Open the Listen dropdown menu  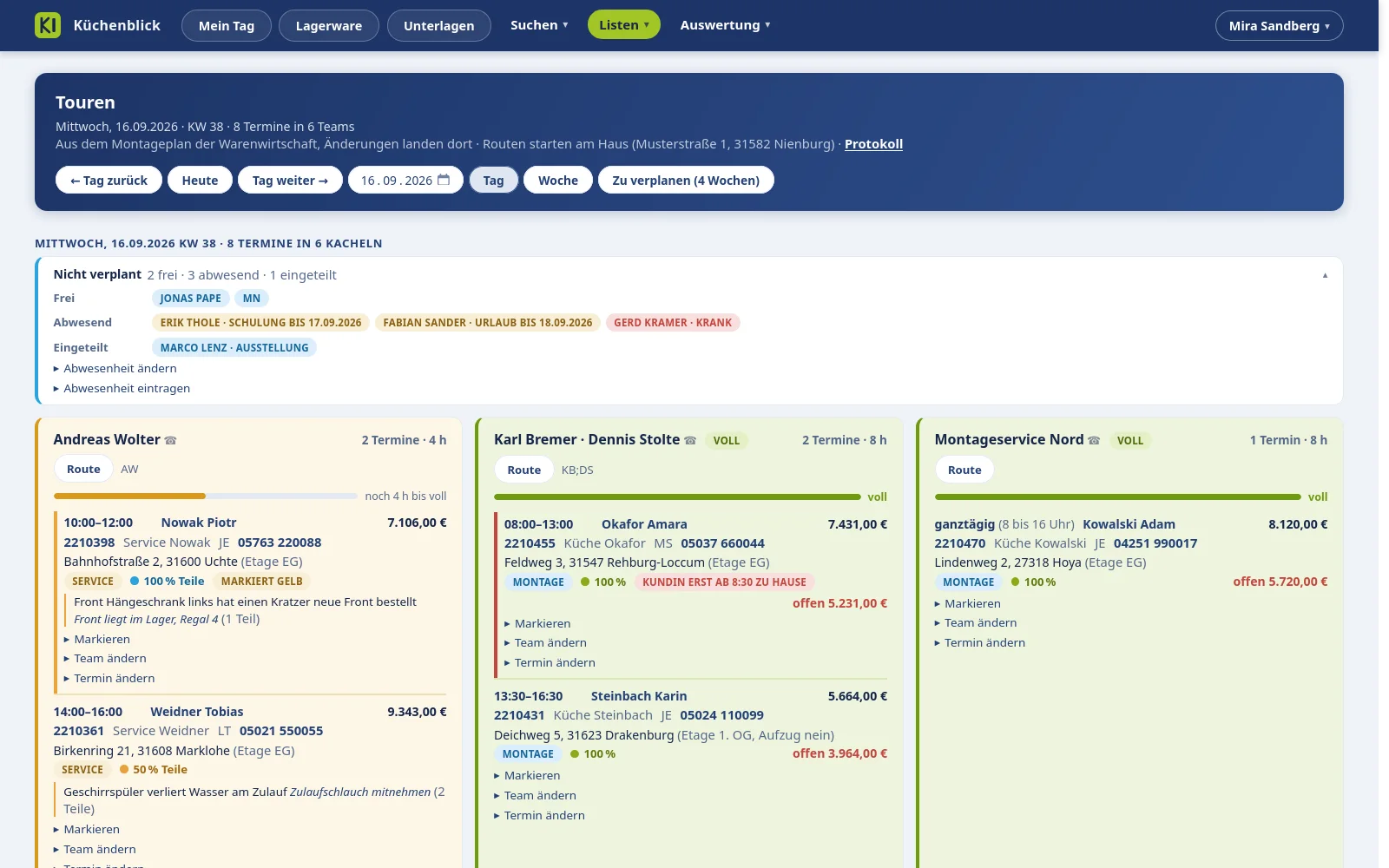623,25
